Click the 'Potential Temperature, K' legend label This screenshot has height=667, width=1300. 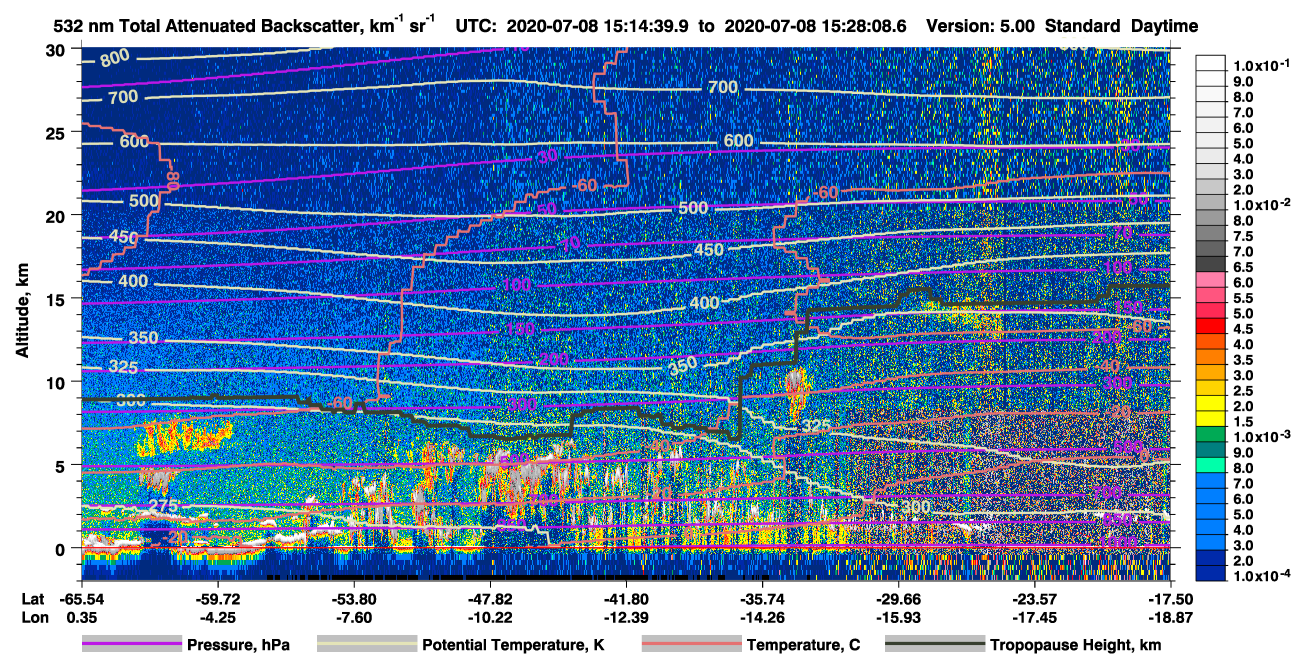[512, 645]
